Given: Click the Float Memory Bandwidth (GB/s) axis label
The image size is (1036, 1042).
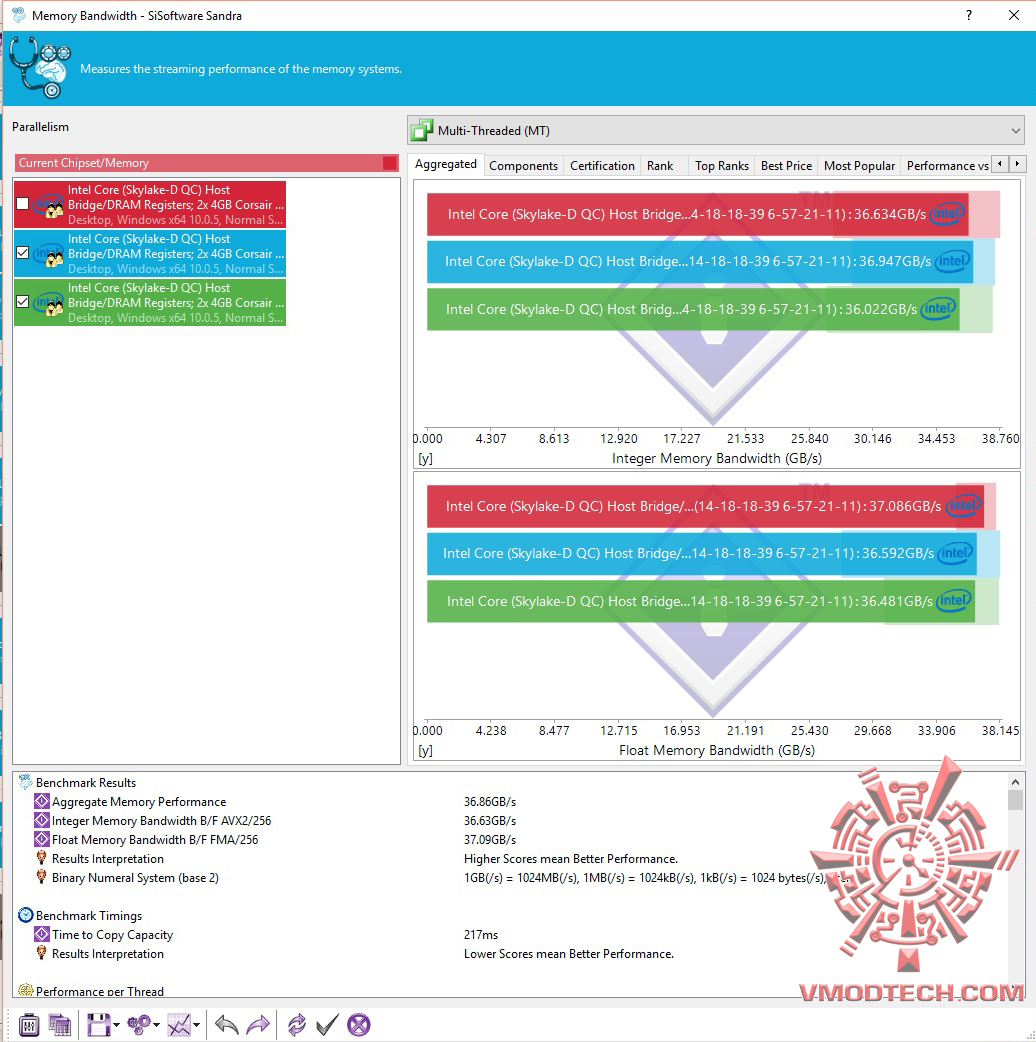Looking at the screenshot, I should (x=716, y=750).
